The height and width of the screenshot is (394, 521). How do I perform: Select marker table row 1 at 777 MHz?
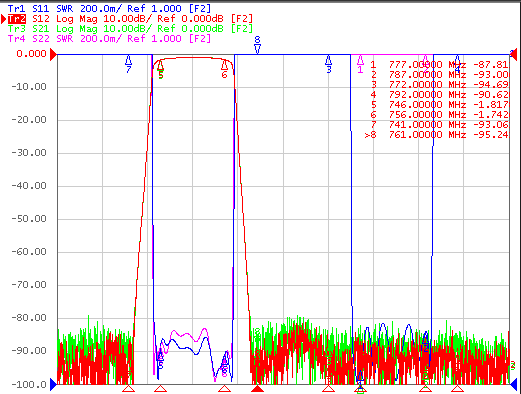(x=439, y=65)
